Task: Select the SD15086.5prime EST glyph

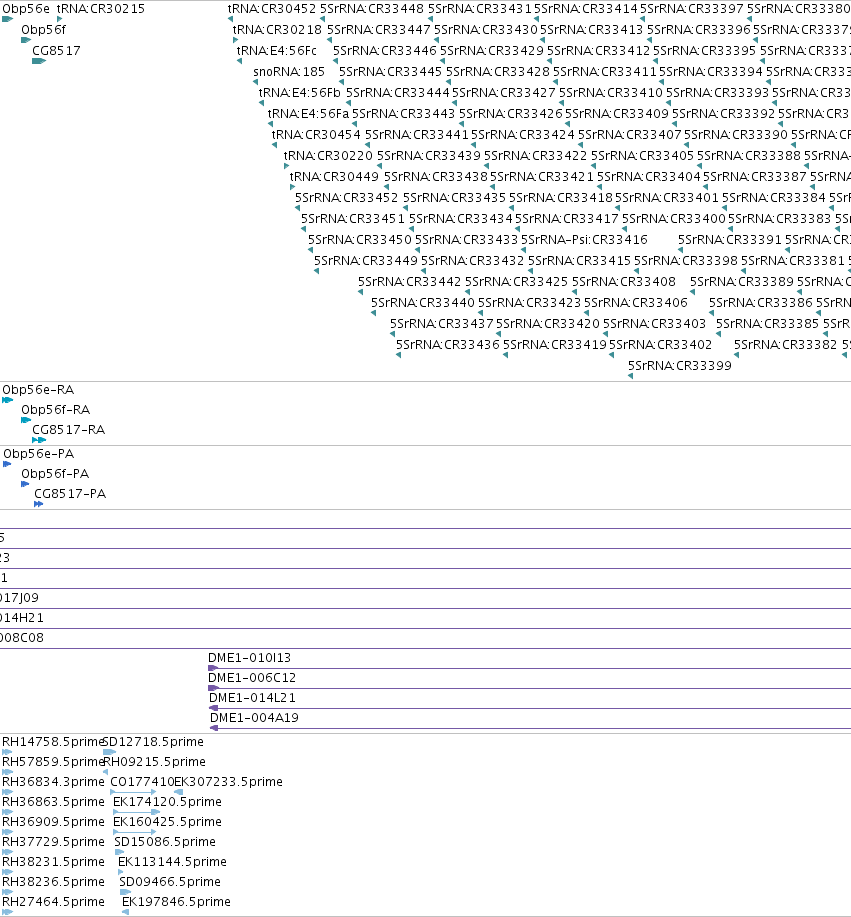Action: coord(119,852)
